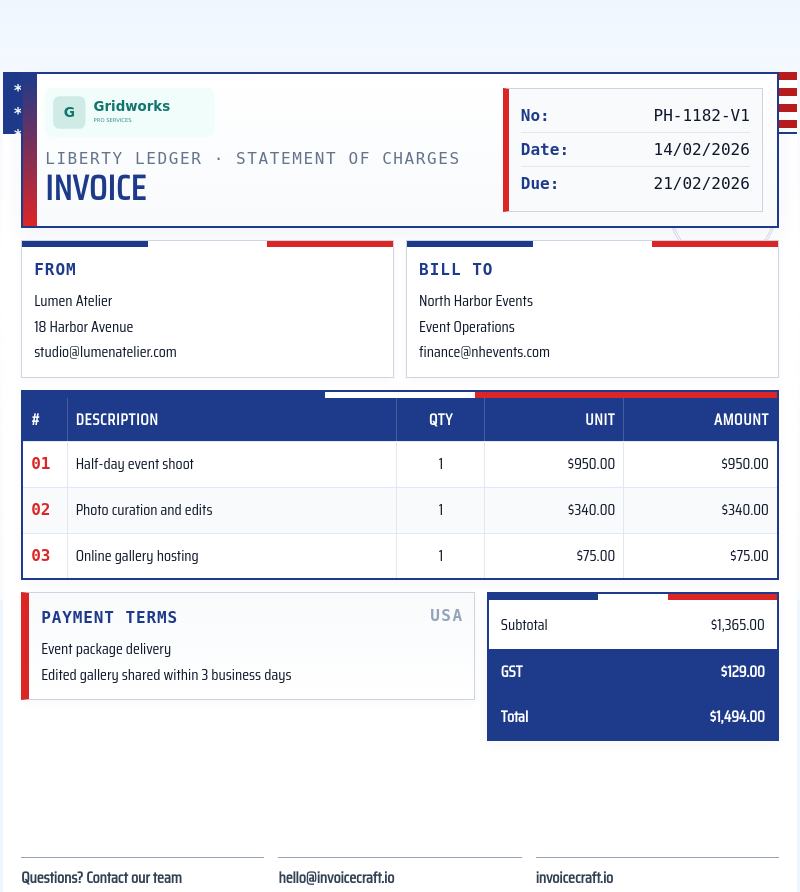Click the QTY column header
Viewport: 800px width, 892px height.
click(x=441, y=420)
